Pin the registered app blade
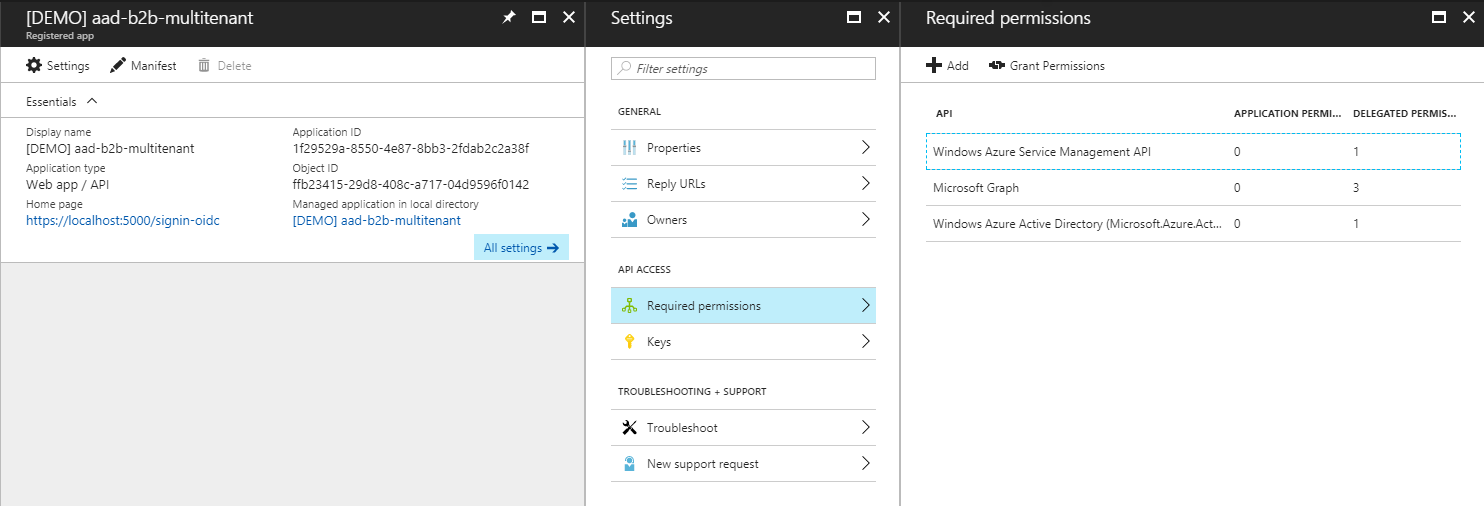 (x=508, y=18)
